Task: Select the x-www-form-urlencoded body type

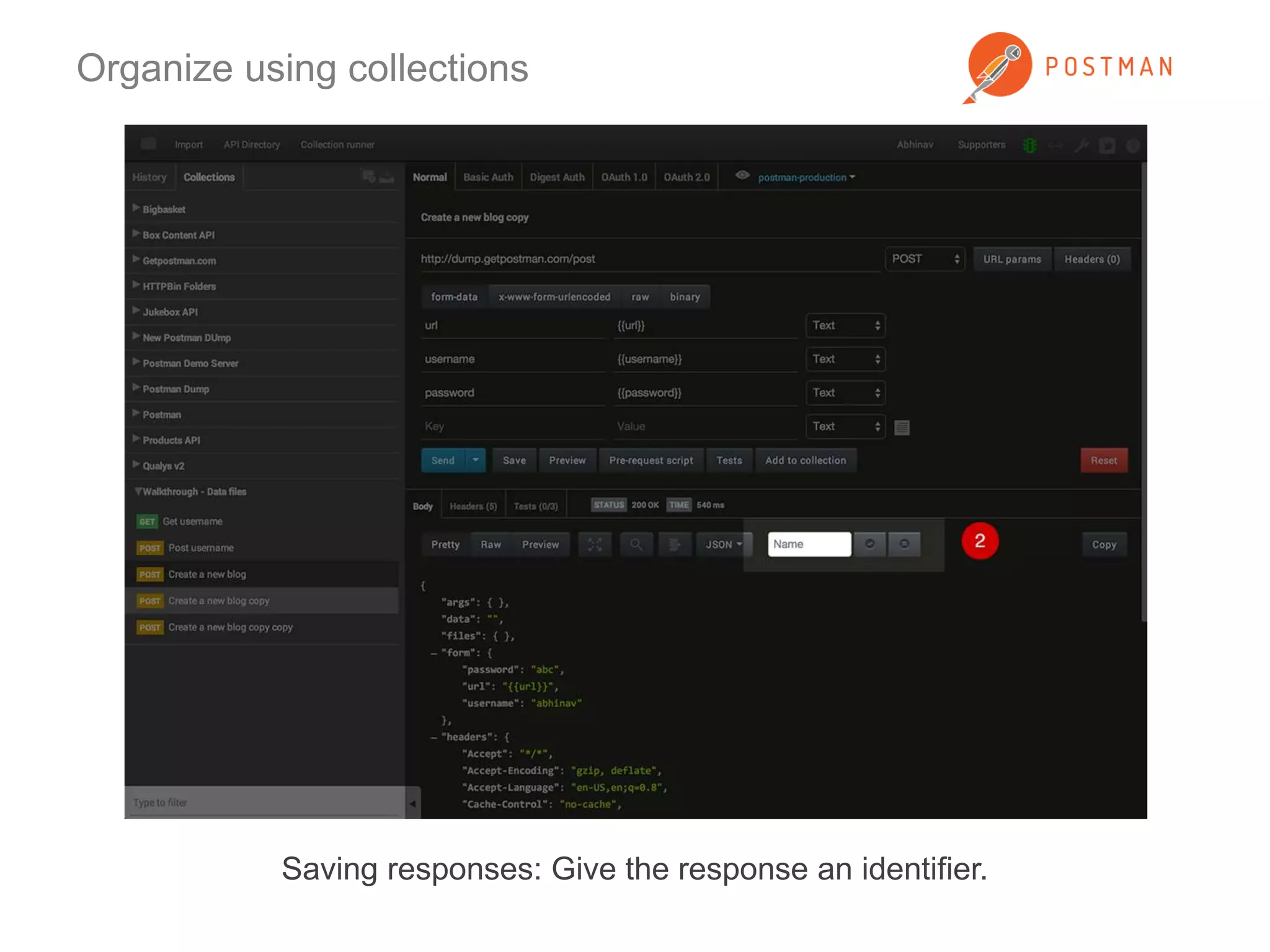Action: (x=555, y=297)
